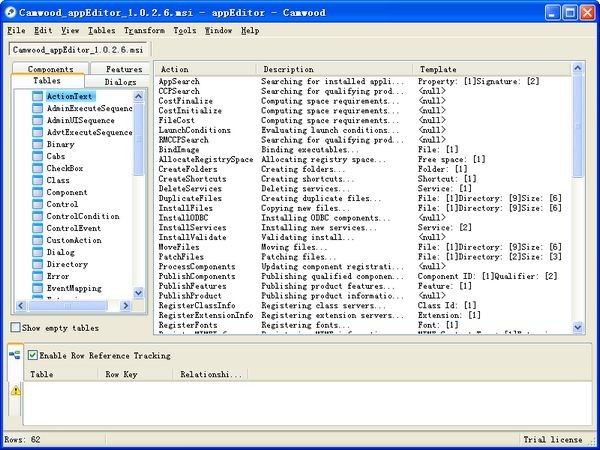Click the ControlEvent table icon

pyautogui.click(x=37, y=228)
